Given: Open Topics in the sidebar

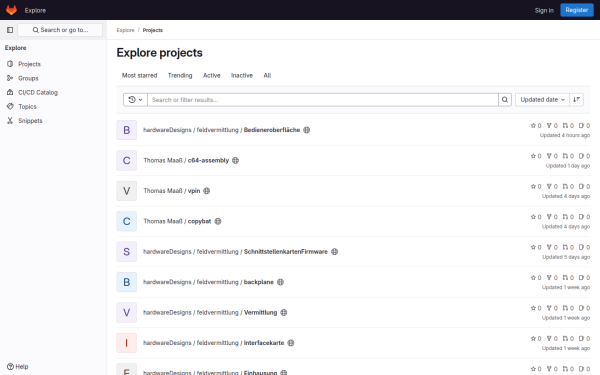Looking at the screenshot, I should point(53,106).
